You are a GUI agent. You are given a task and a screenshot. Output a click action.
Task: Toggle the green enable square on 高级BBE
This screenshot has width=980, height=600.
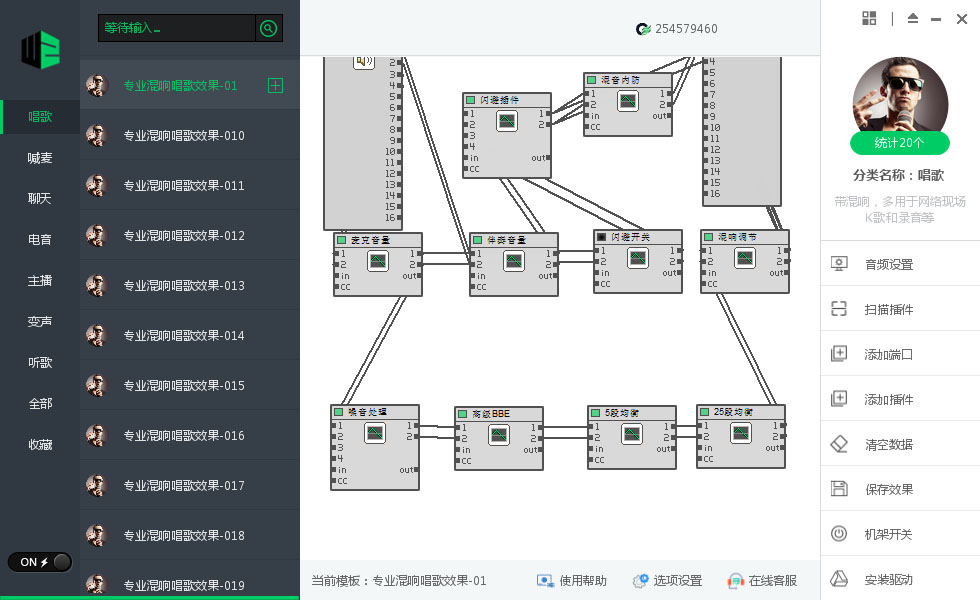462,414
